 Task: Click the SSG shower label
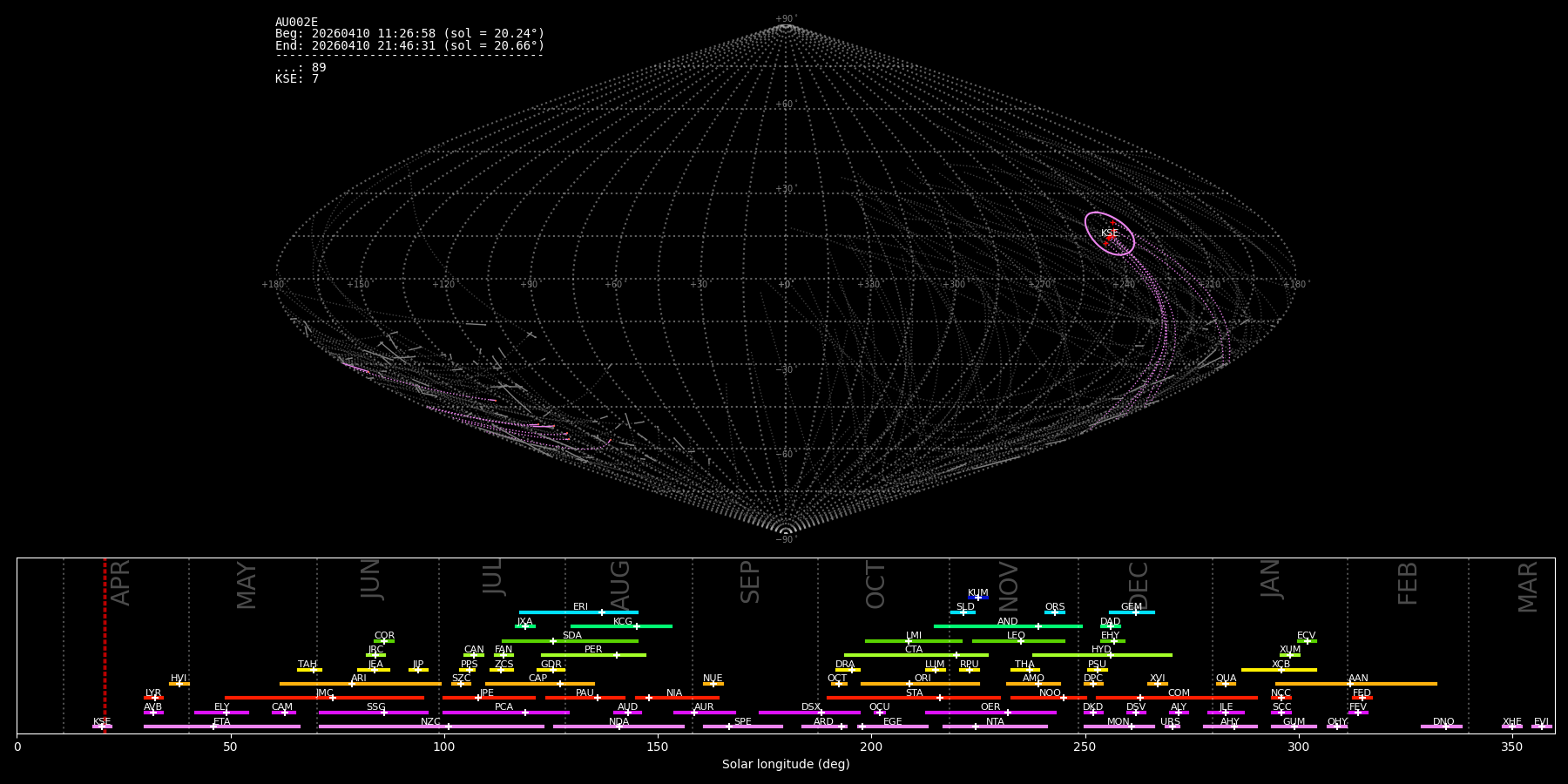376,707
